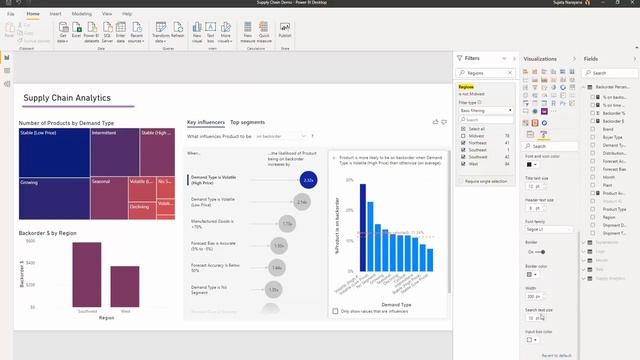Collapse the Fields pane chevron
The image size is (640, 360).
(635, 59)
